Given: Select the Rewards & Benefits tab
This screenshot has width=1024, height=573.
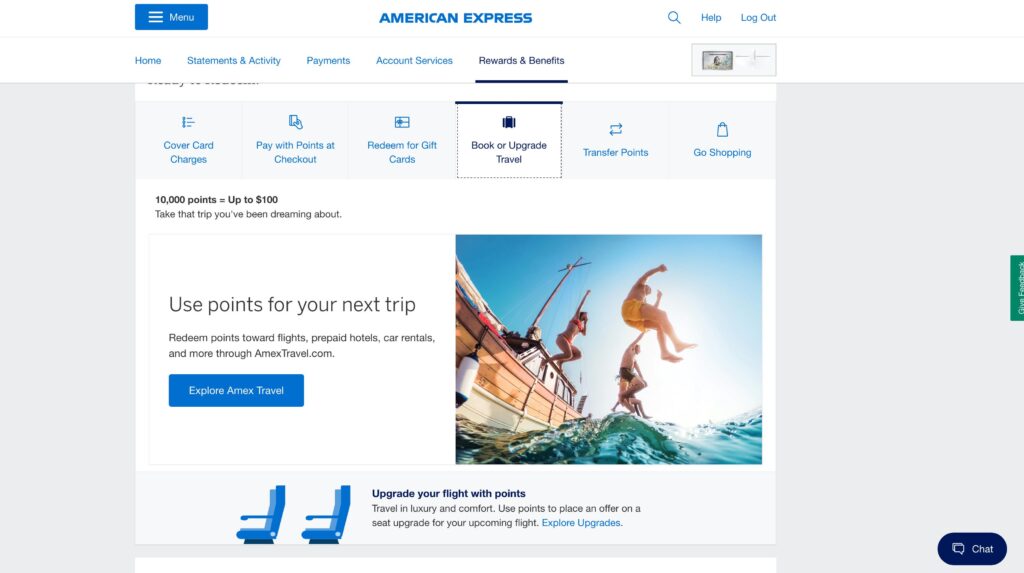Looking at the screenshot, I should (x=521, y=60).
